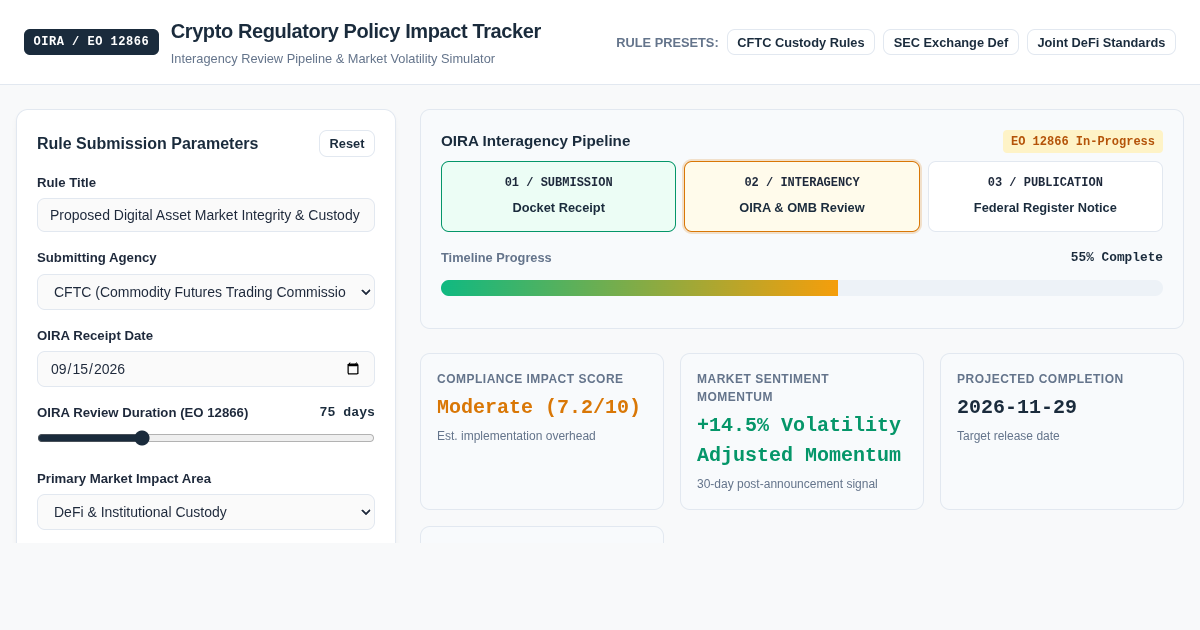Screen dimensions: 1200x630
Task: Select the 01 Submission Docket Receipt stage
Action: (x=558, y=196)
